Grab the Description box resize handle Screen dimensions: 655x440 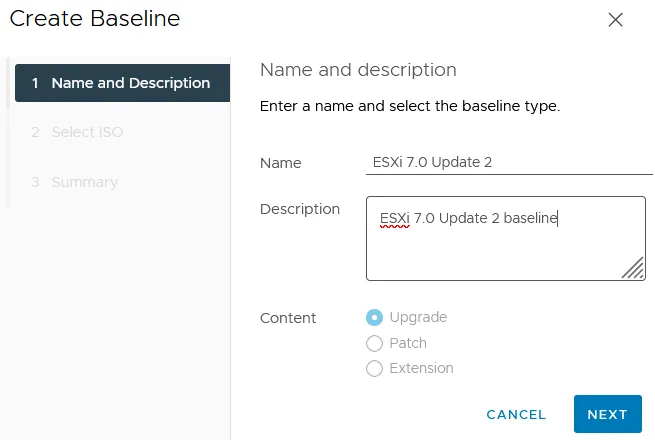click(632, 267)
